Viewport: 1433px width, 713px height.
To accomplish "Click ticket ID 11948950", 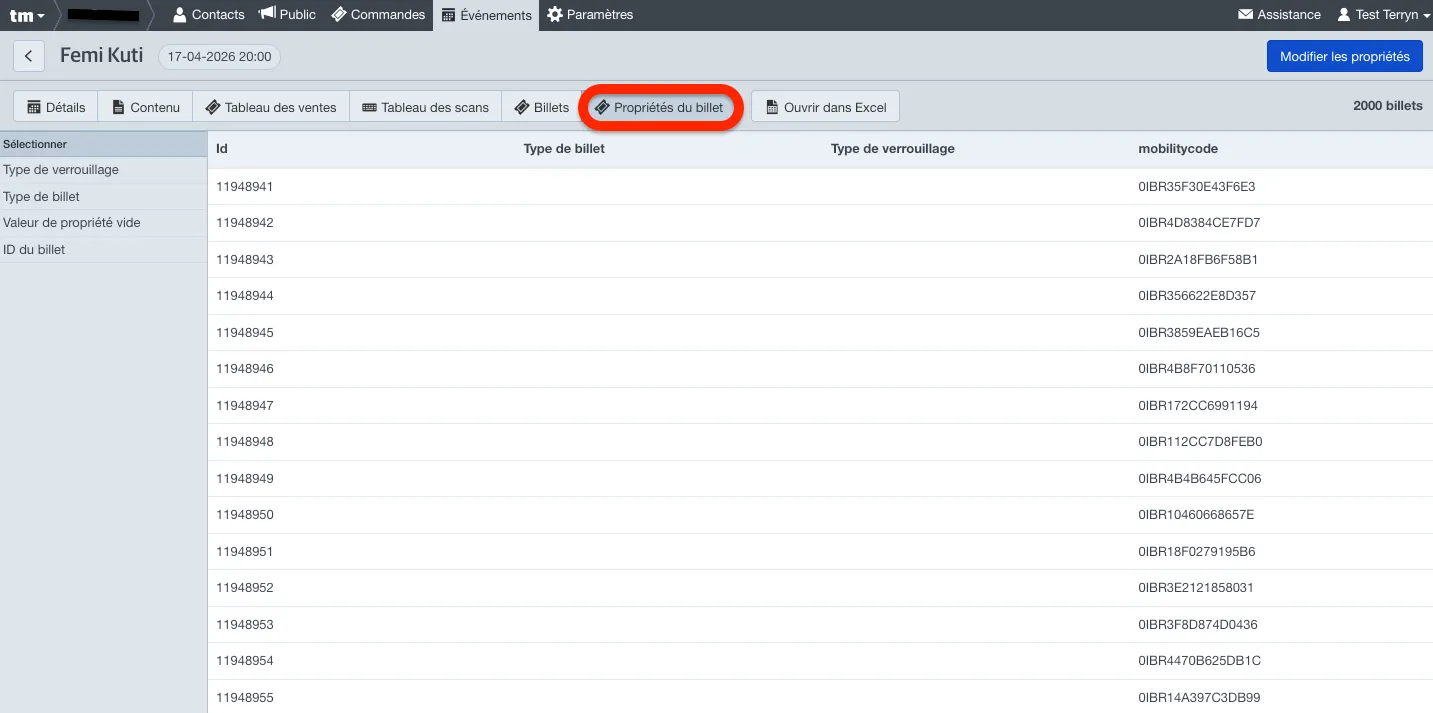I will (x=245, y=515).
